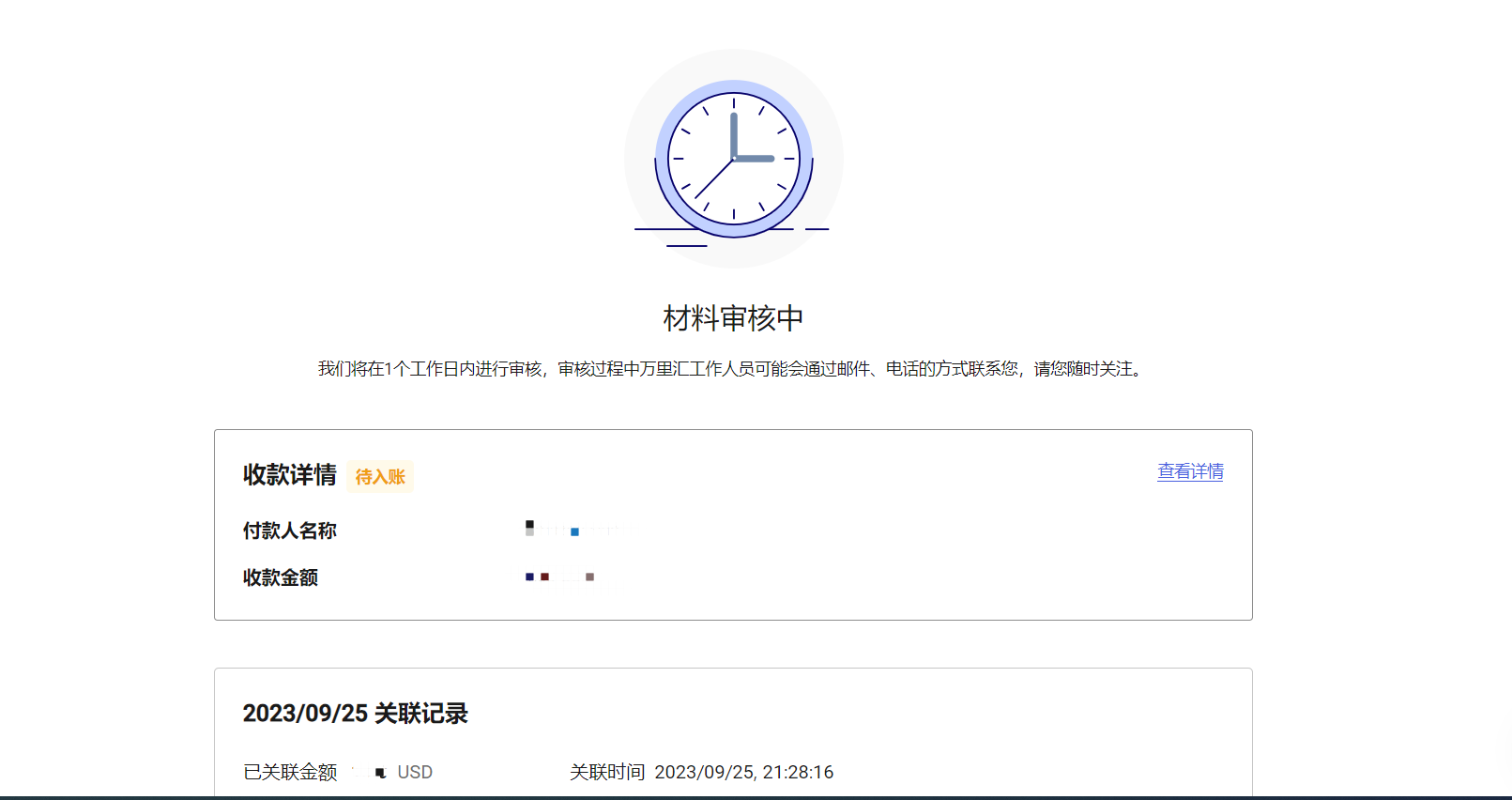Click the 2023/09/25 关联记录 heading
Screen dimensions: 1512x800
click(355, 714)
